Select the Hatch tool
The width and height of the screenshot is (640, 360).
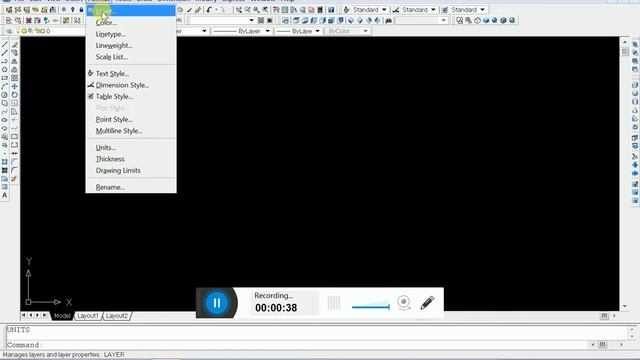[4, 162]
